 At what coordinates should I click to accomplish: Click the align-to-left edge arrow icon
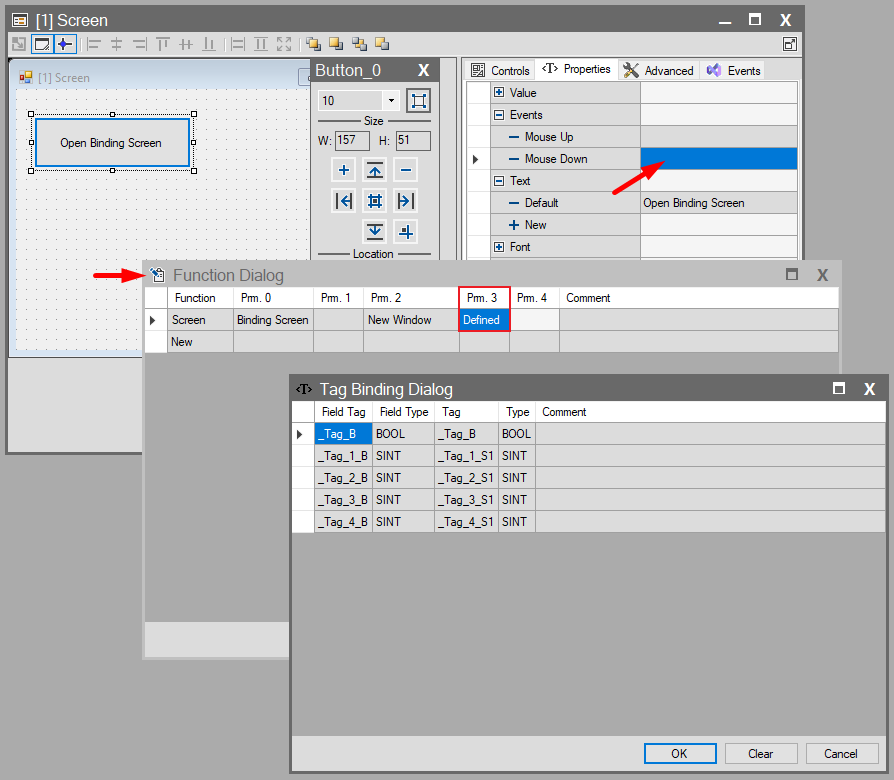point(343,201)
